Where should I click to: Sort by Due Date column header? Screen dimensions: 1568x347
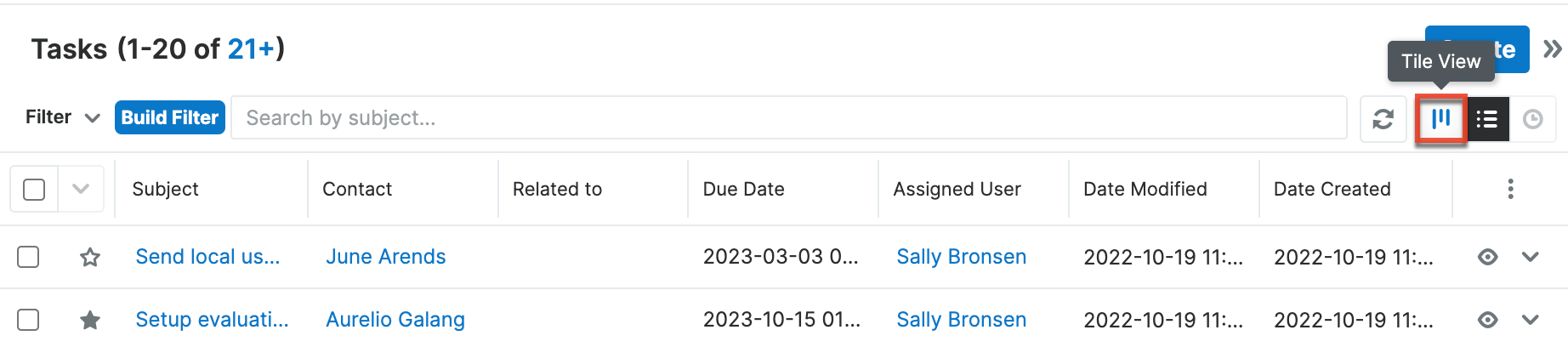[743, 189]
